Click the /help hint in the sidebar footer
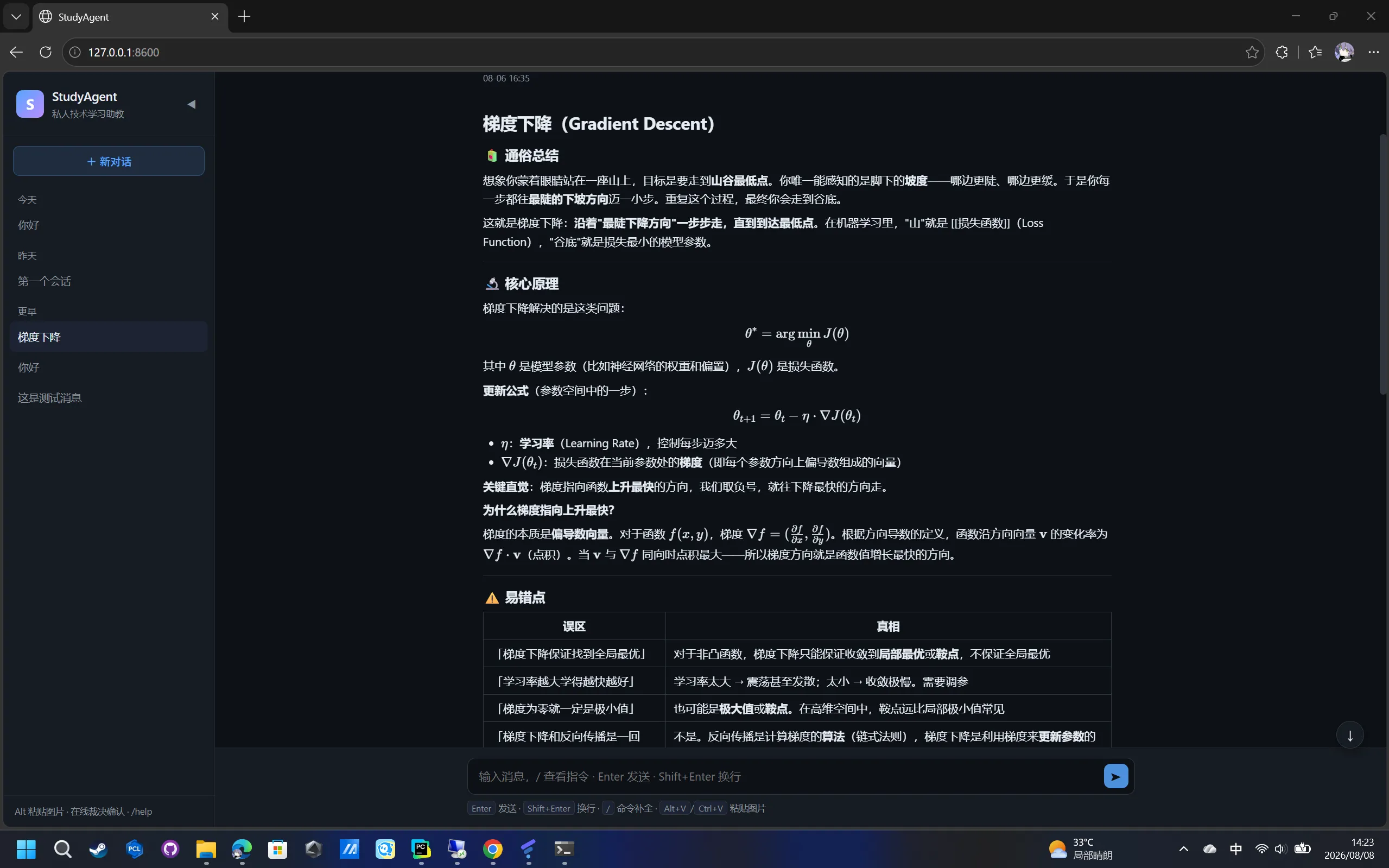The height and width of the screenshot is (868, 1389). pos(142,811)
